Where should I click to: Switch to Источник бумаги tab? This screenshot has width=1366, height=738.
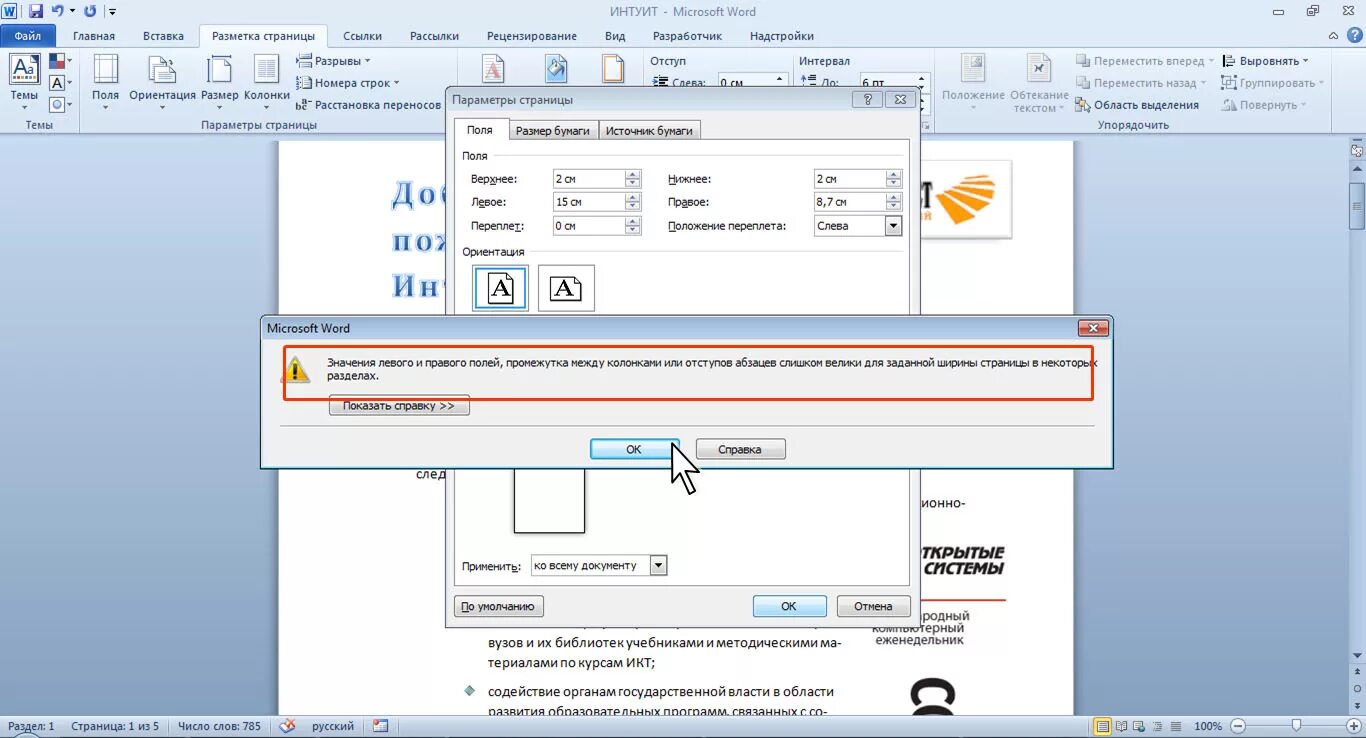649,131
